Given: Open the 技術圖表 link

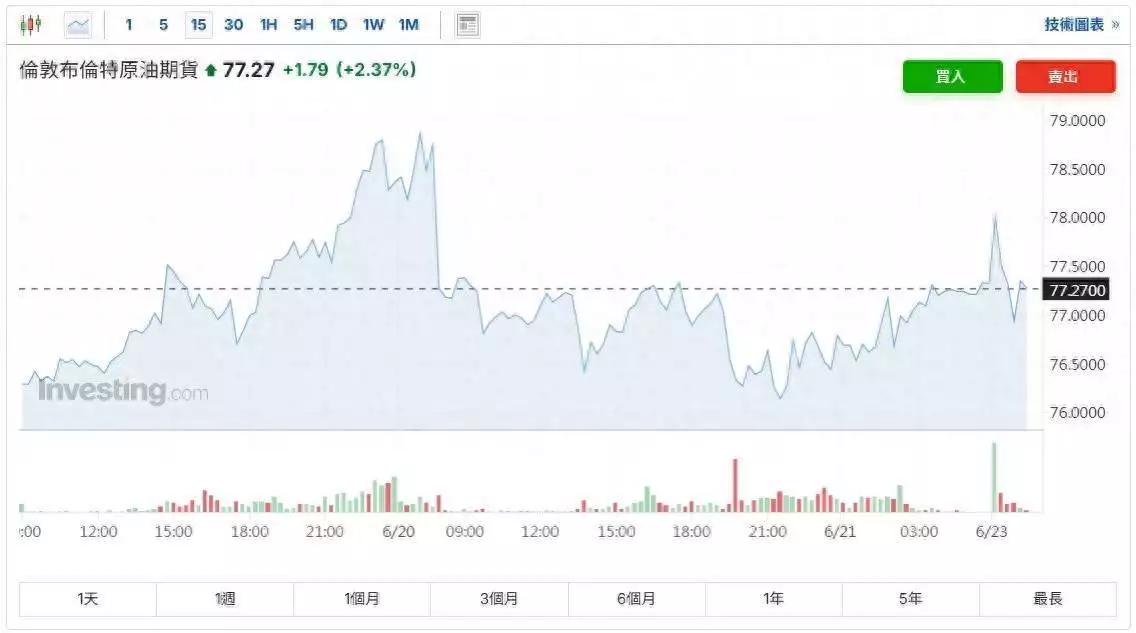Looking at the screenshot, I should (x=1074, y=25).
